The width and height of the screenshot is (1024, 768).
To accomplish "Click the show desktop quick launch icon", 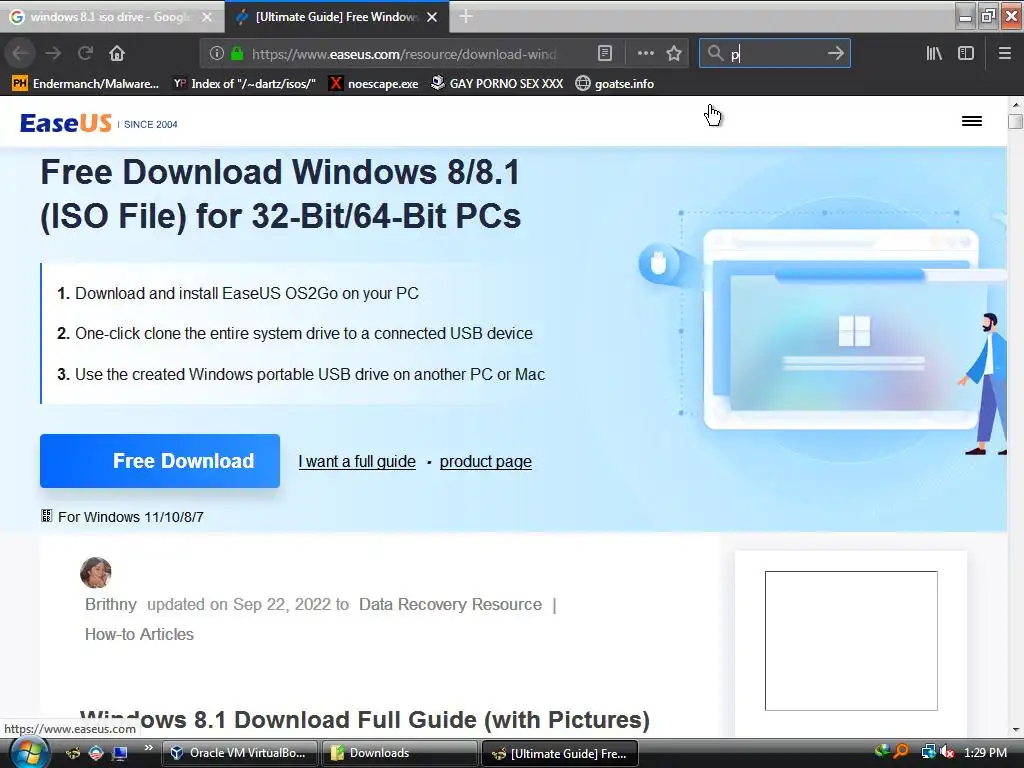I will click(x=120, y=754).
